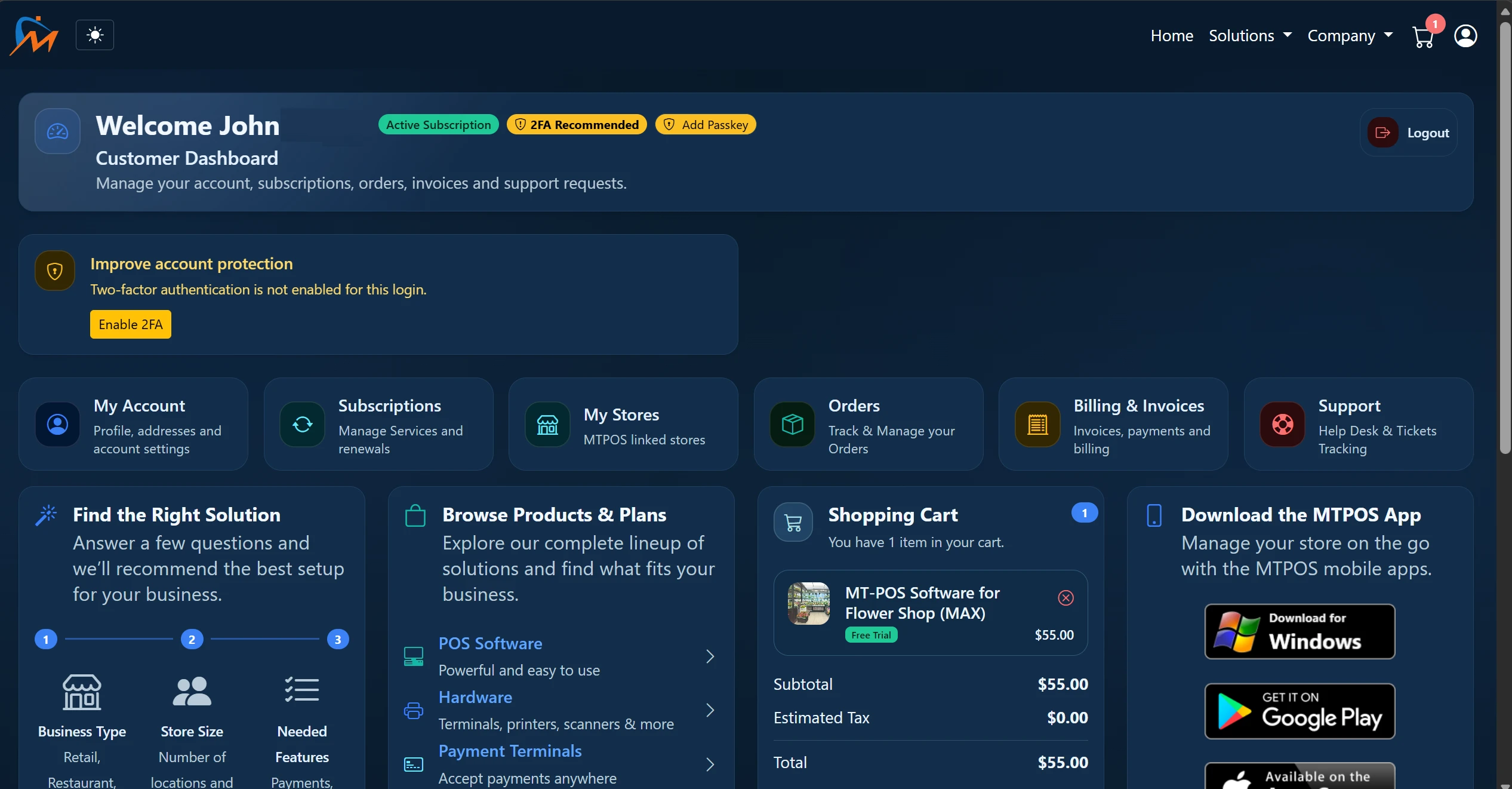Open the Support lifebuoy icon
This screenshot has width=1512, height=789.
[1282, 424]
